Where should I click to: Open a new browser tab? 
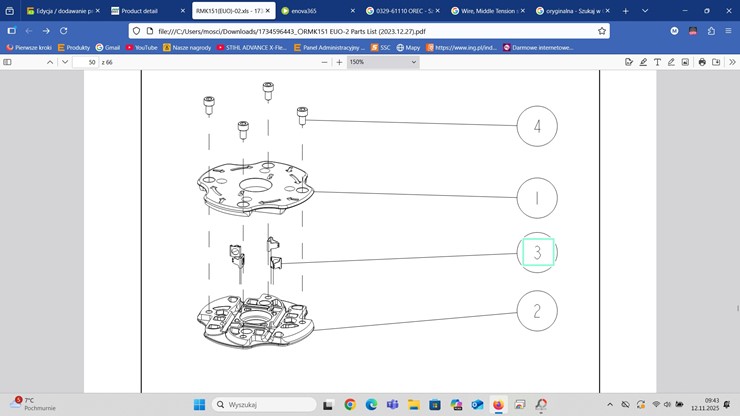[x=626, y=11]
